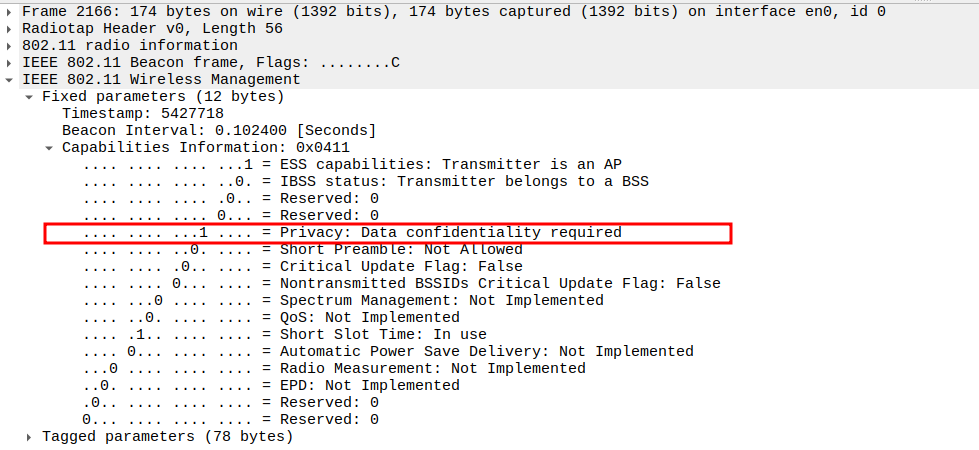Expand the 802.11 radio information section

click(x=10, y=45)
